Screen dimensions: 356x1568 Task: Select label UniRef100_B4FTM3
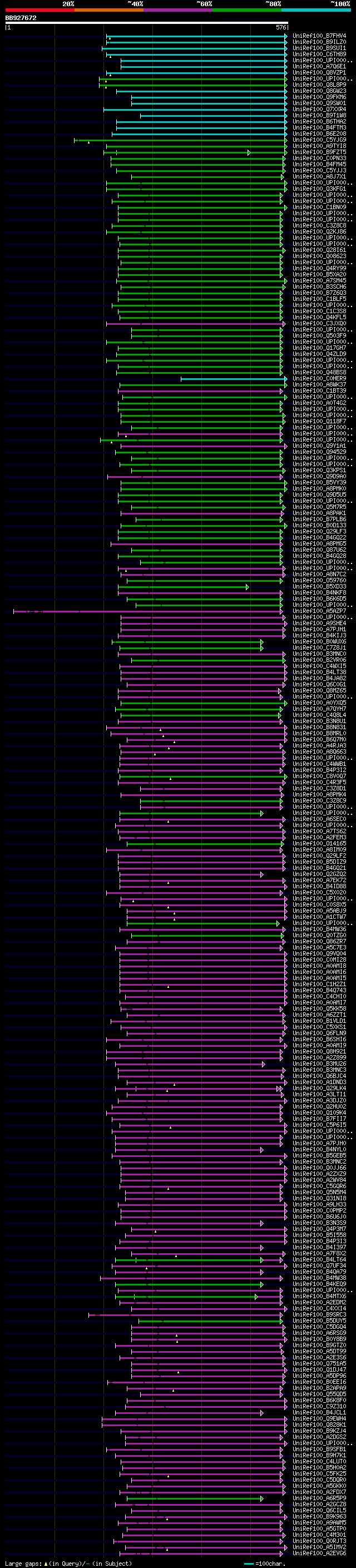pos(319,128)
